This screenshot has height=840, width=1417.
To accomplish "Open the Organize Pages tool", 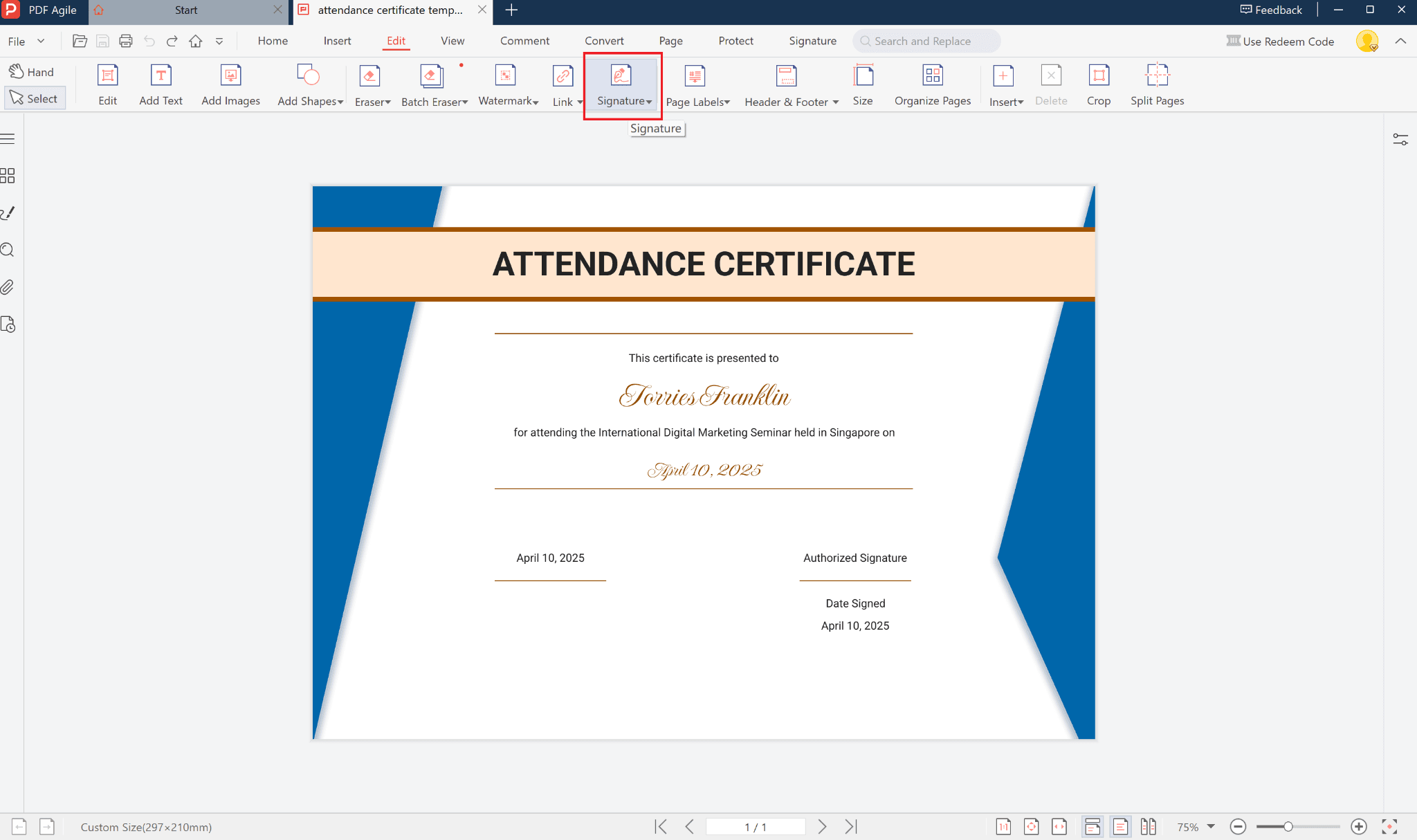I will (x=932, y=85).
